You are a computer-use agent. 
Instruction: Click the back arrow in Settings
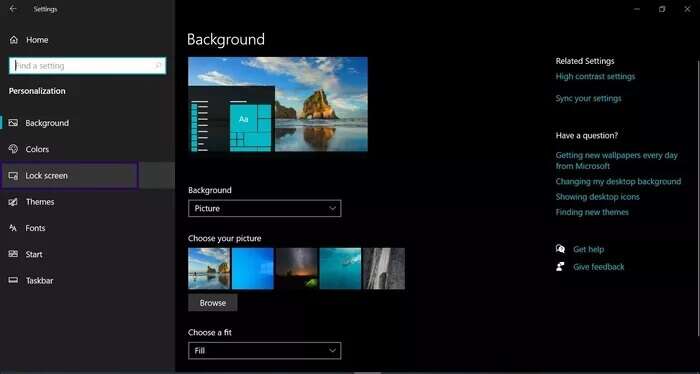click(x=13, y=9)
